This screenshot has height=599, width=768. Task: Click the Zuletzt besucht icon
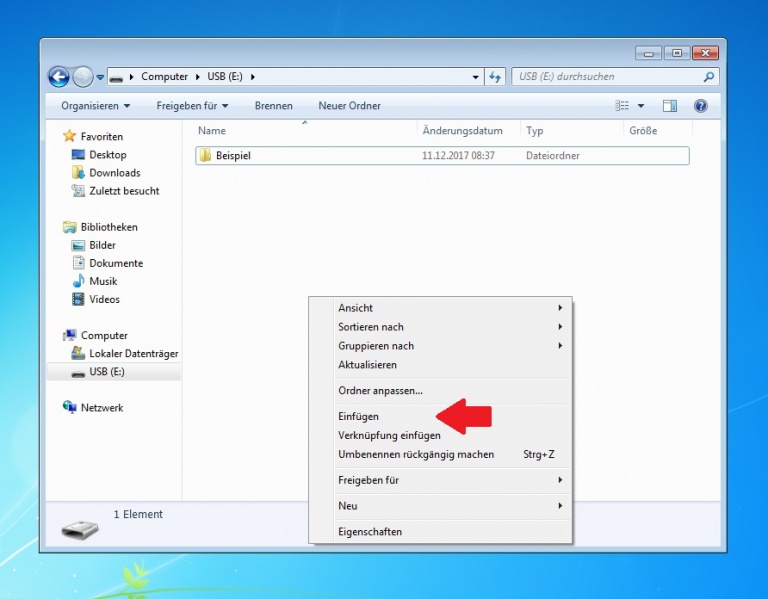[78, 191]
